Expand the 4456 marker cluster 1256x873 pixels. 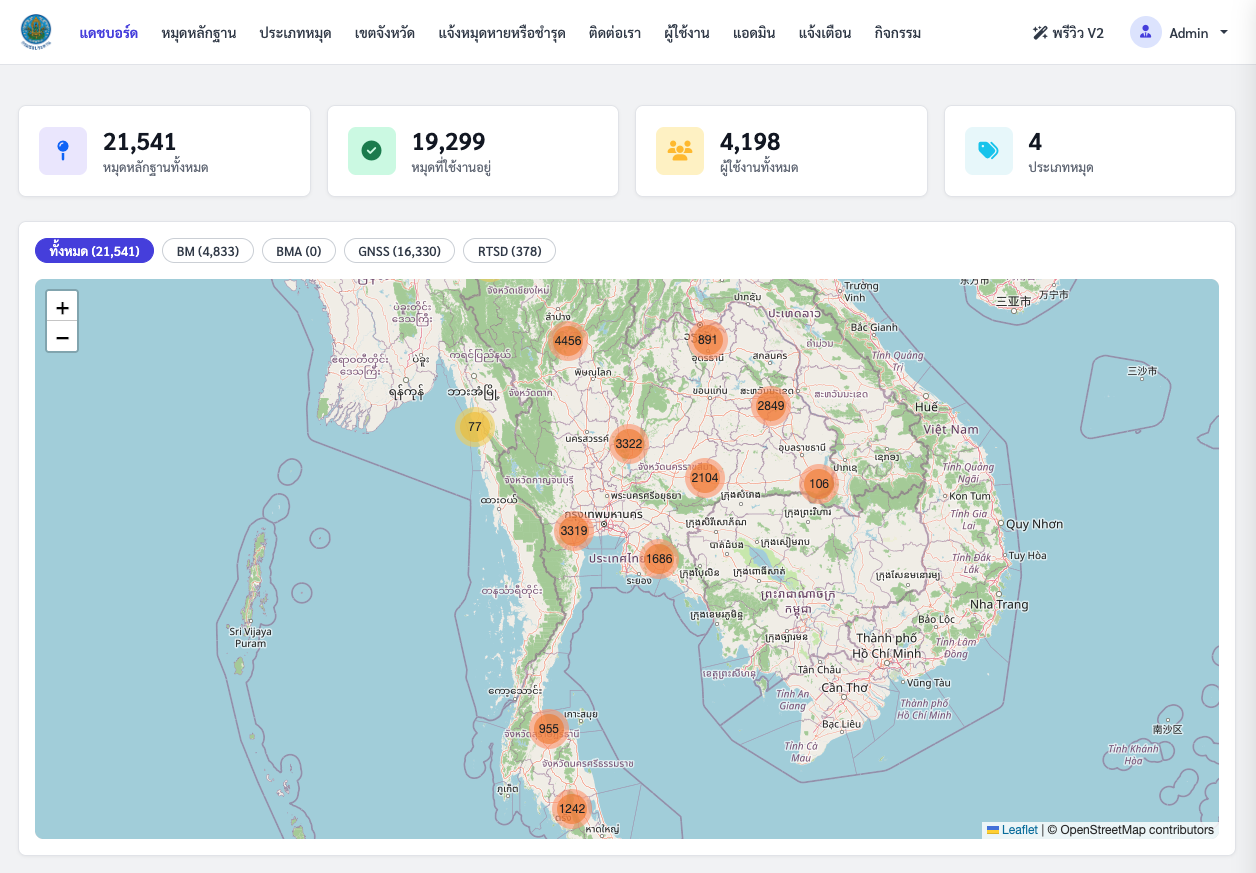pos(567,341)
